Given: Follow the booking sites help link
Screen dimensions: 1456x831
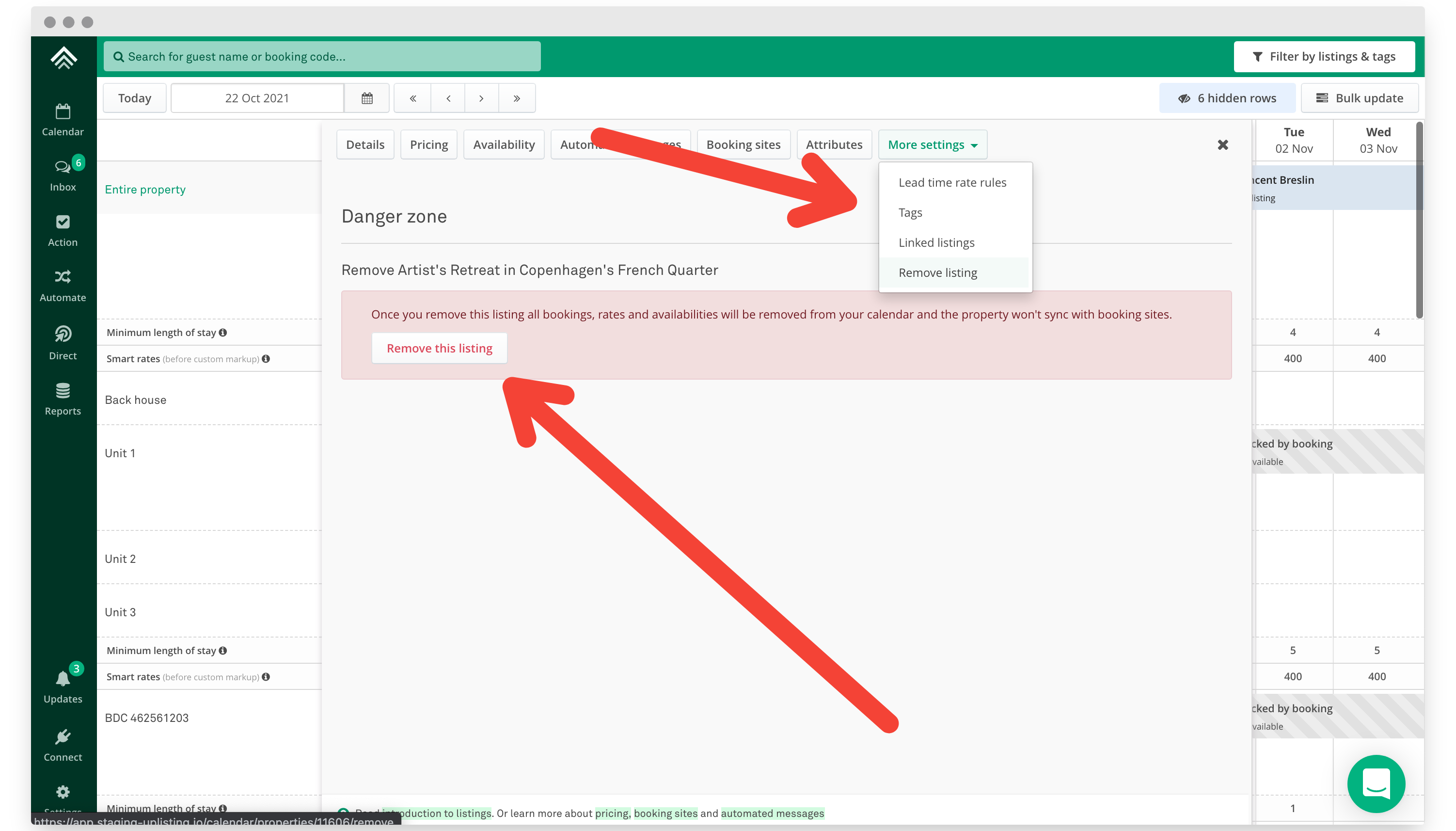Looking at the screenshot, I should (x=665, y=813).
